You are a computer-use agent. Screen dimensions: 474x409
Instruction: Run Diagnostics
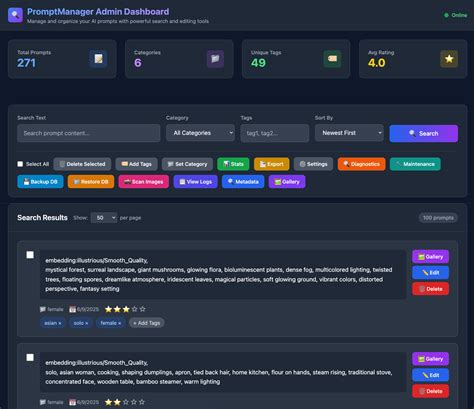coord(361,164)
